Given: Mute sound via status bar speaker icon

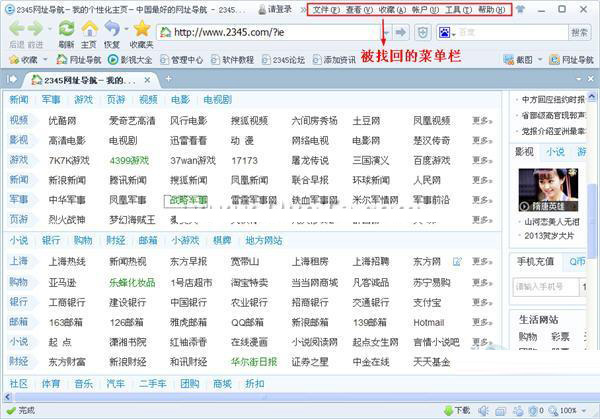Looking at the screenshot, I should 484,410.
